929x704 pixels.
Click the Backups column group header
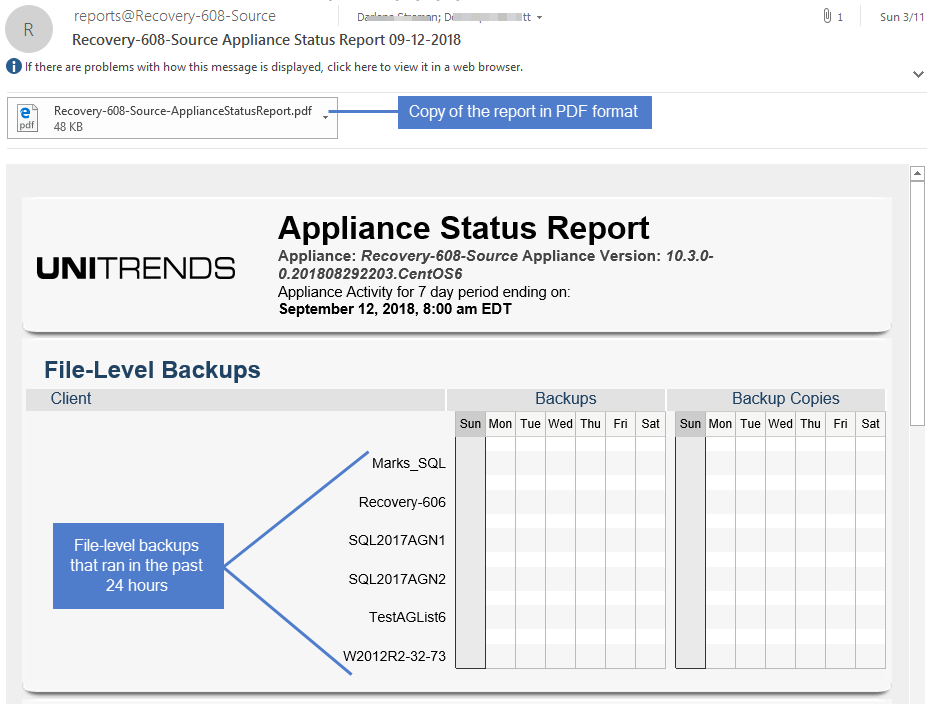click(556, 399)
